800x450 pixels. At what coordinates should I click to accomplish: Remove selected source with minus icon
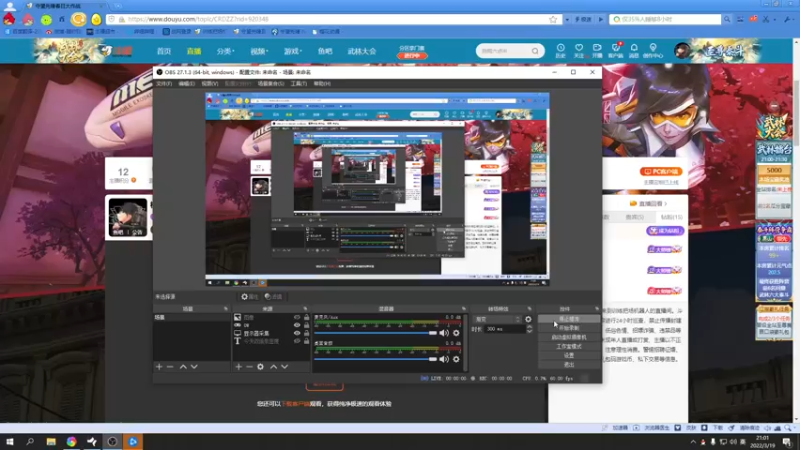[x=249, y=366]
